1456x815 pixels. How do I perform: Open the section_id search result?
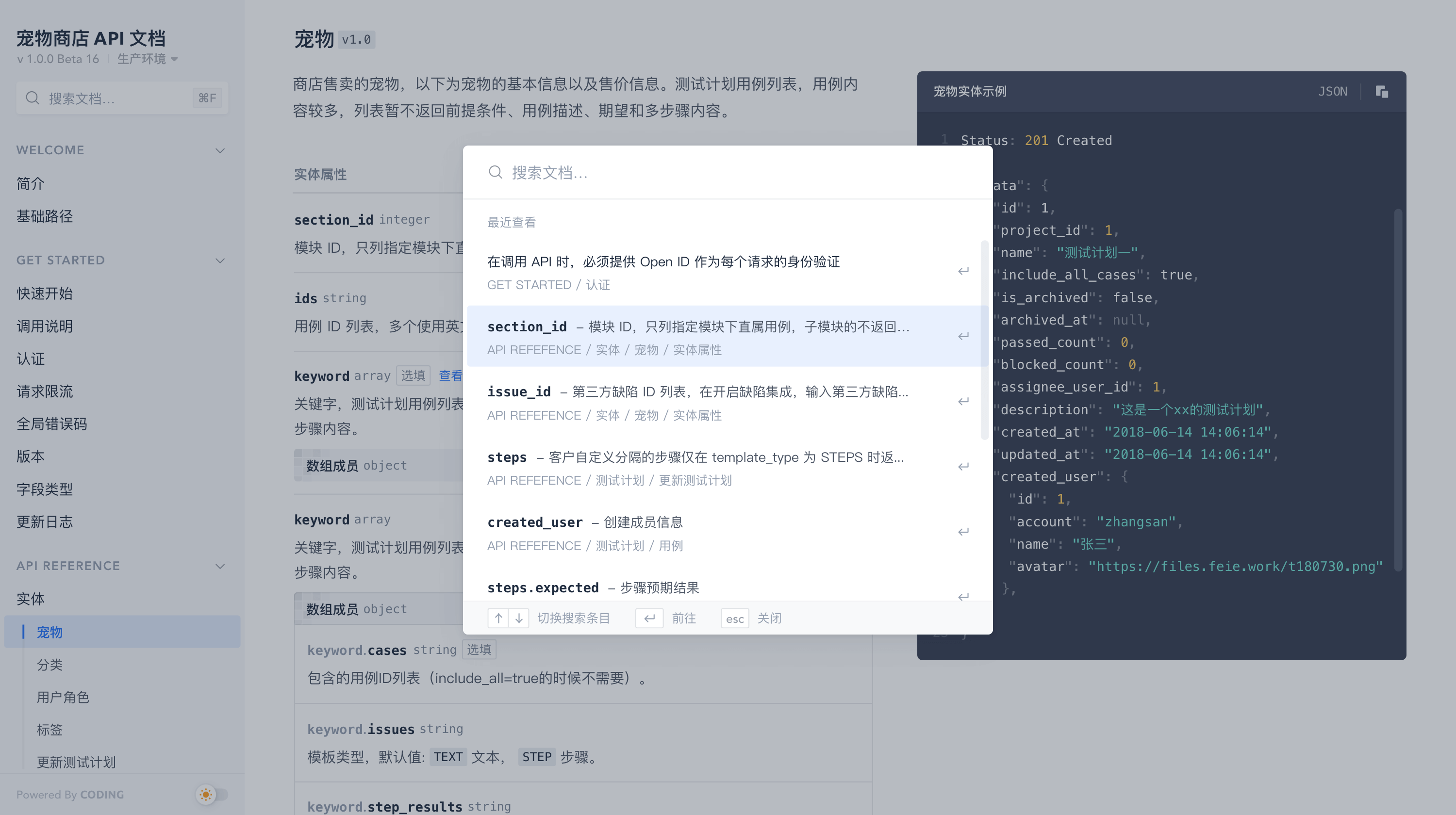click(728, 337)
